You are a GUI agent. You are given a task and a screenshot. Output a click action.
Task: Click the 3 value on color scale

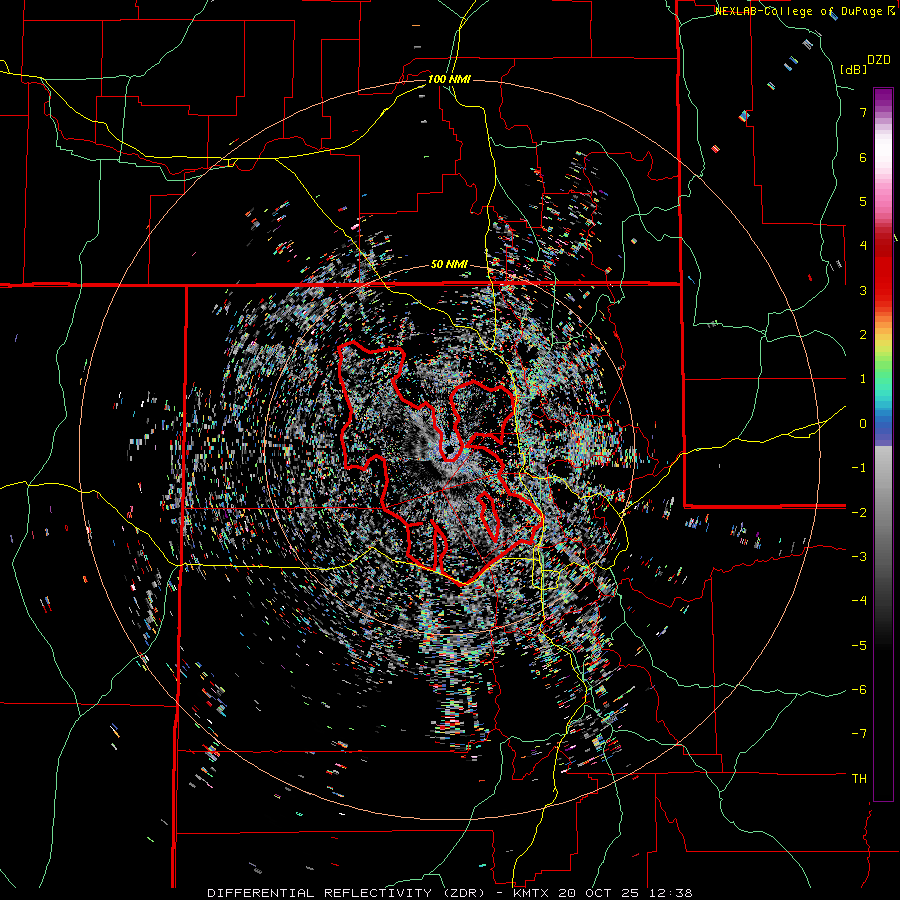863,290
